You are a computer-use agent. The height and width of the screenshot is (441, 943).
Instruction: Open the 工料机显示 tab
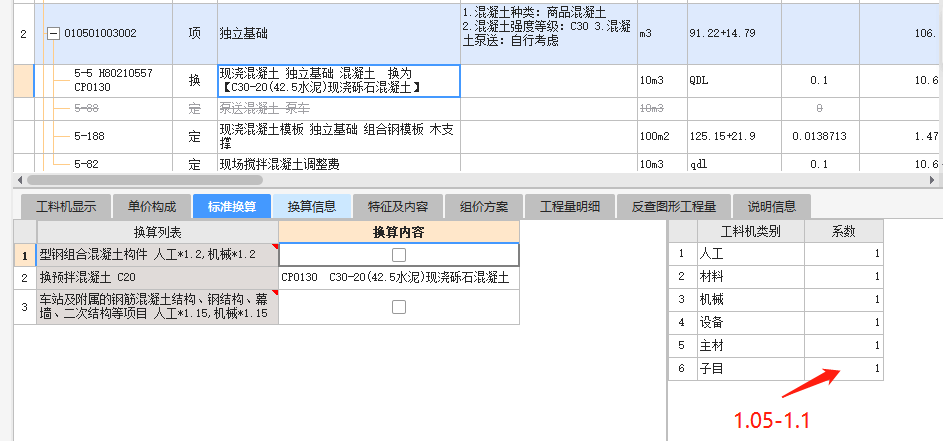point(66,207)
